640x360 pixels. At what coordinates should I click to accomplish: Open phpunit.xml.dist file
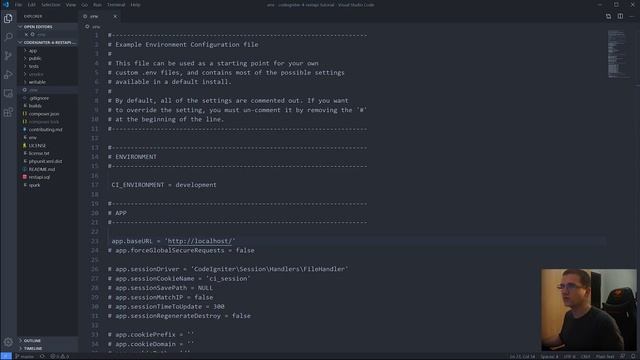[48, 161]
